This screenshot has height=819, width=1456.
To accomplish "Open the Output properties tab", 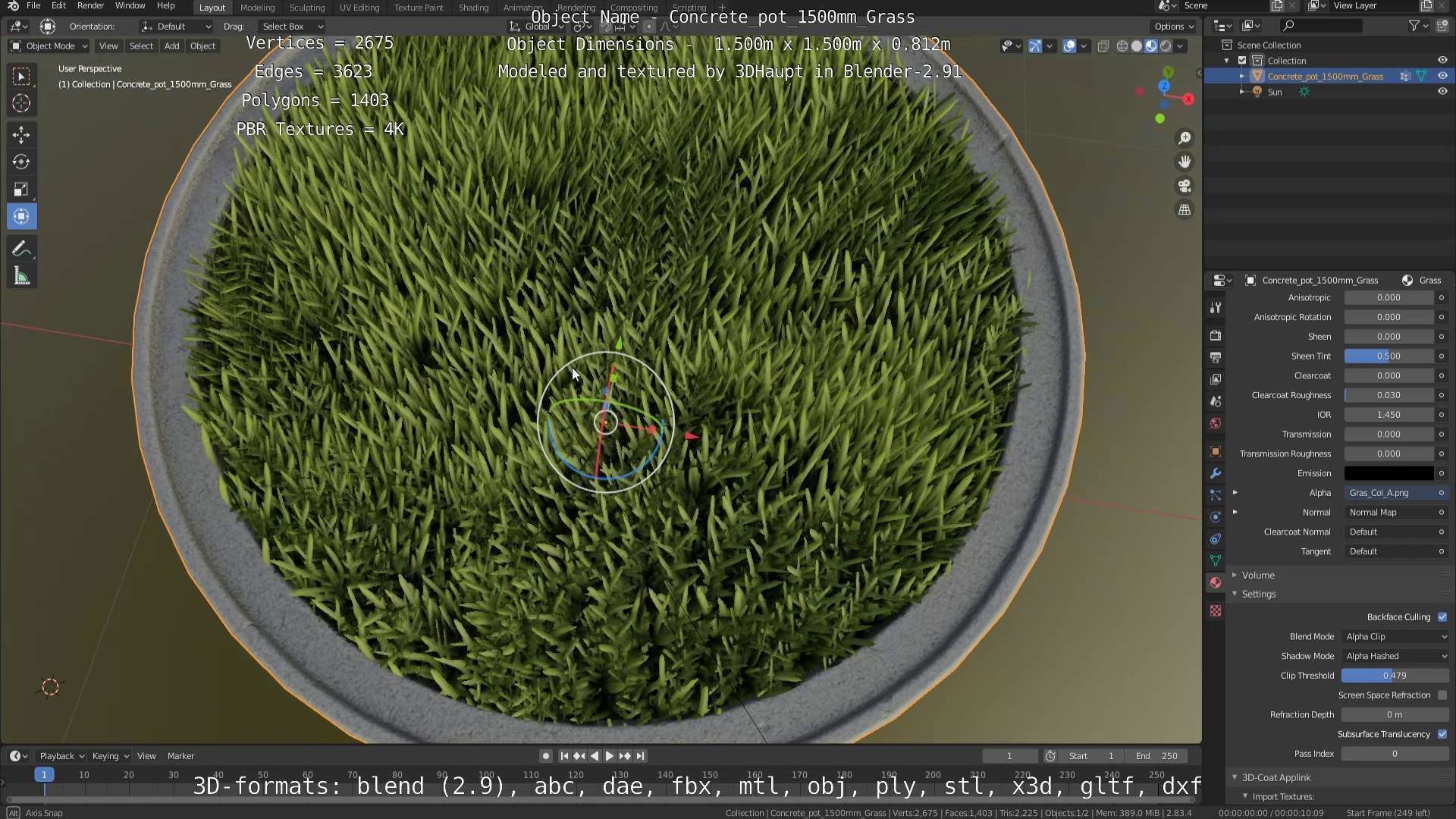I will click(1216, 357).
